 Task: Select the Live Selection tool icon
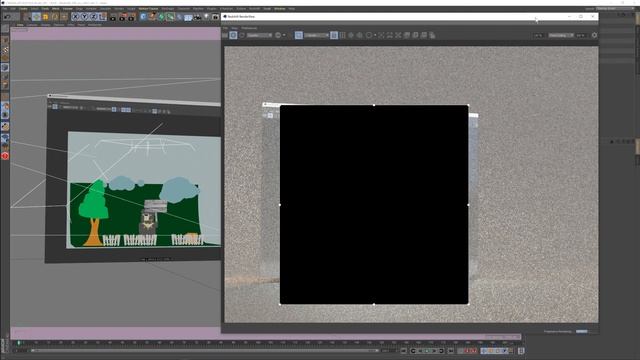click(x=27, y=17)
